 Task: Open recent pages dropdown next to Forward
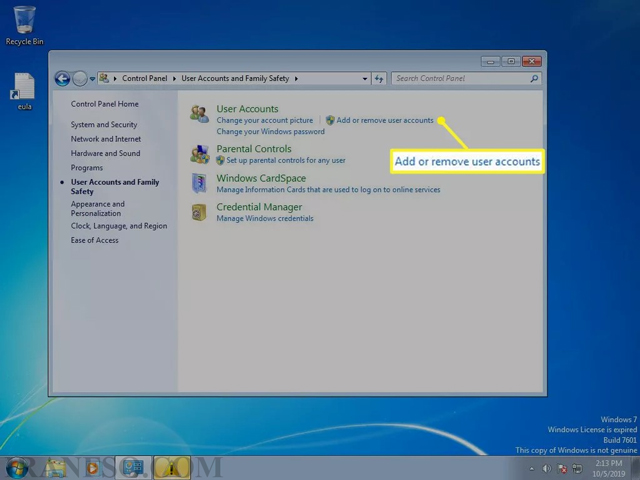93,79
